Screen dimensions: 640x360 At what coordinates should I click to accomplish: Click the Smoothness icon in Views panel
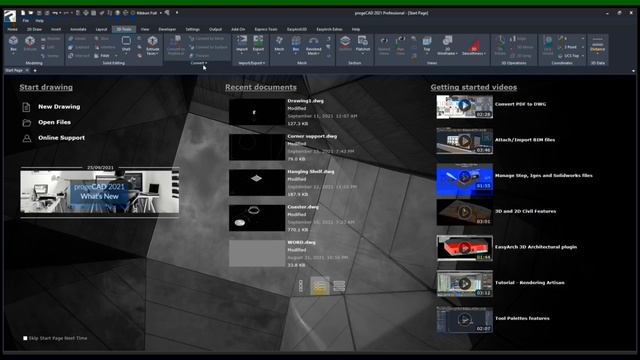(x=473, y=47)
